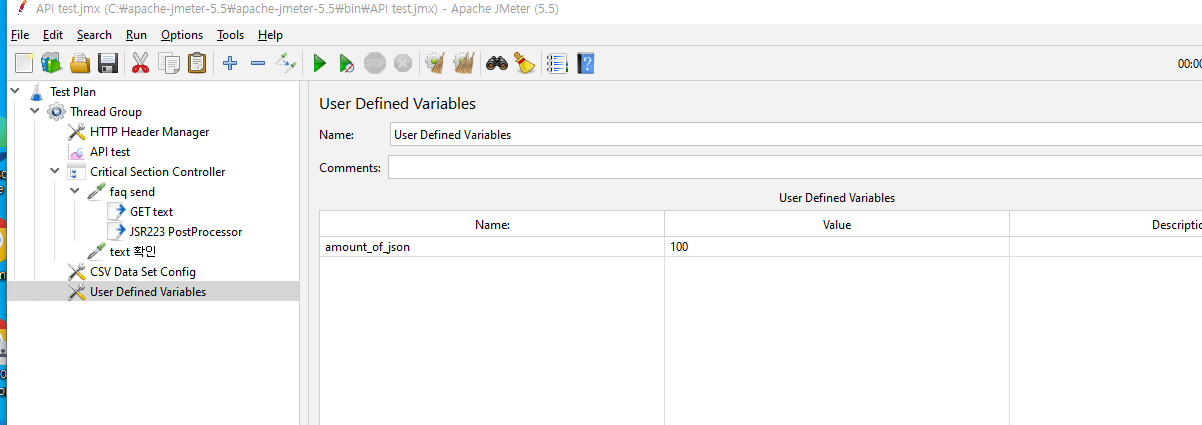Click the Name input field

click(795, 134)
